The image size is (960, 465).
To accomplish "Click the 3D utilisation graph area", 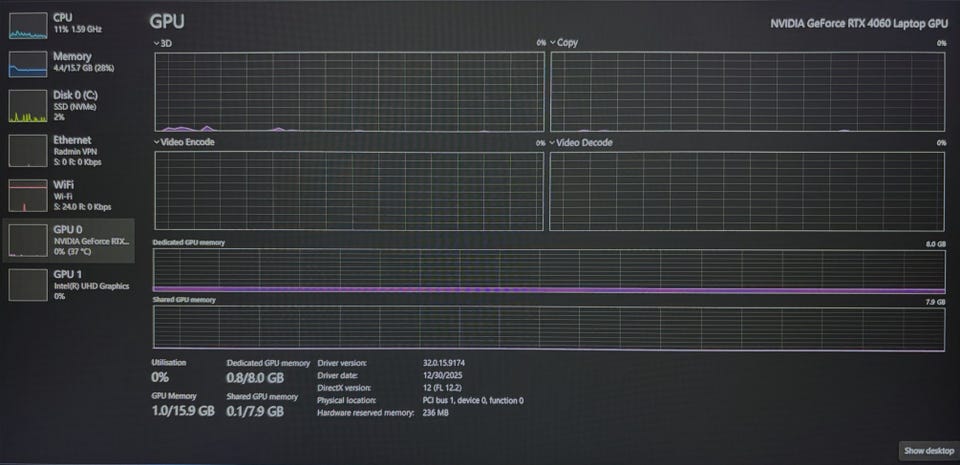I will click(x=350, y=92).
